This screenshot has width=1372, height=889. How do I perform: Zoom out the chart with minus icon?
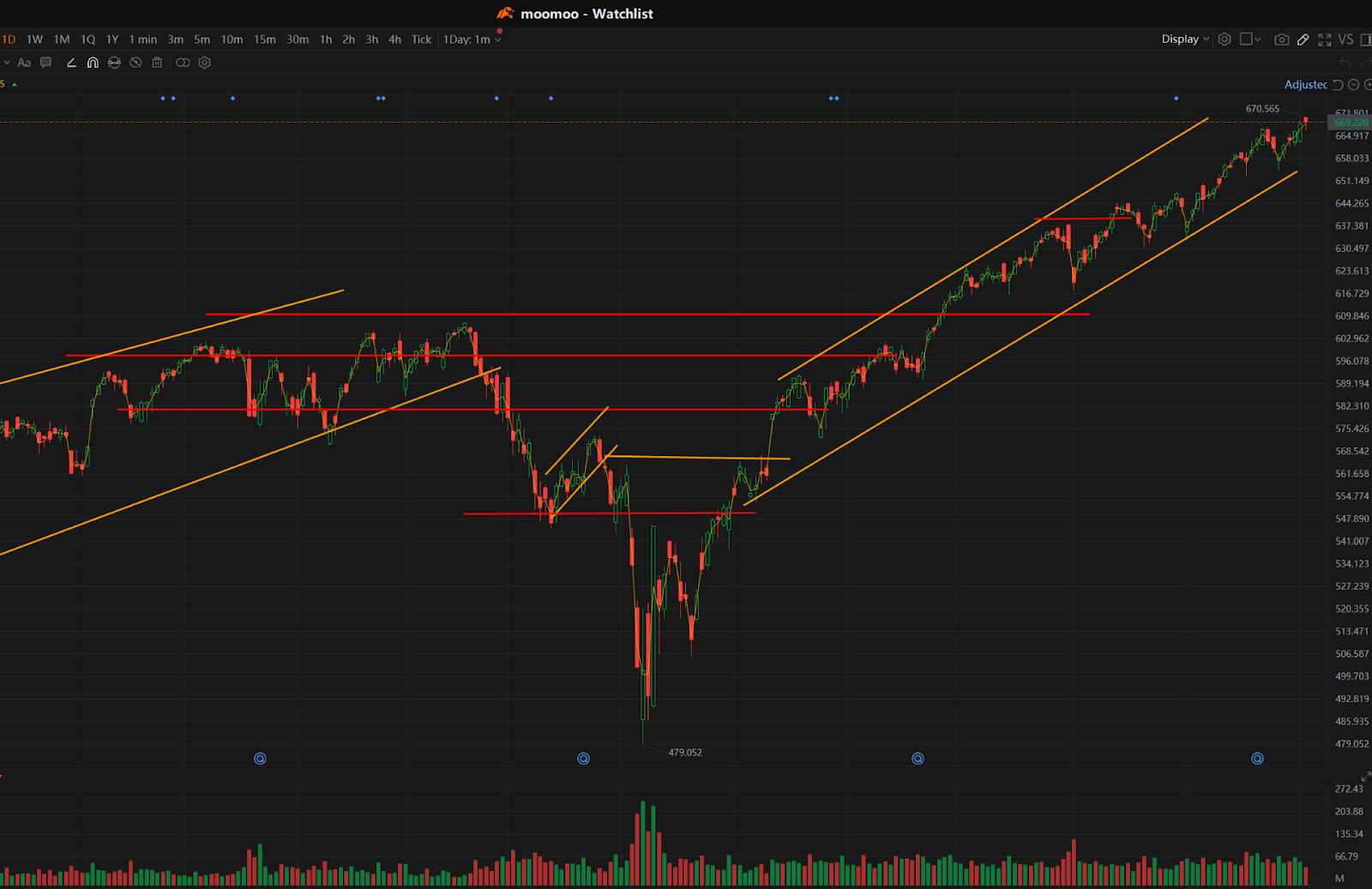coord(1353,85)
